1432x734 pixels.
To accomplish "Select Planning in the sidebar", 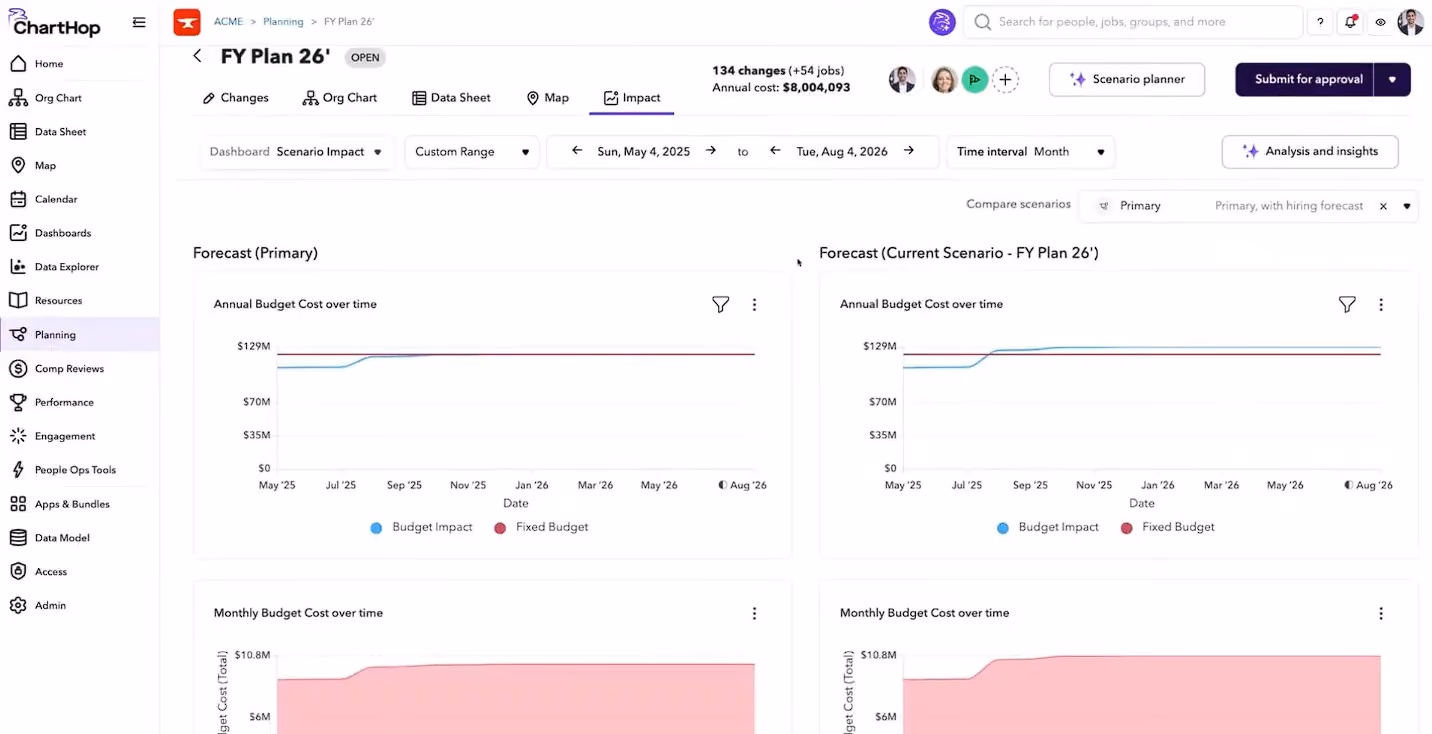I will coord(80,335).
